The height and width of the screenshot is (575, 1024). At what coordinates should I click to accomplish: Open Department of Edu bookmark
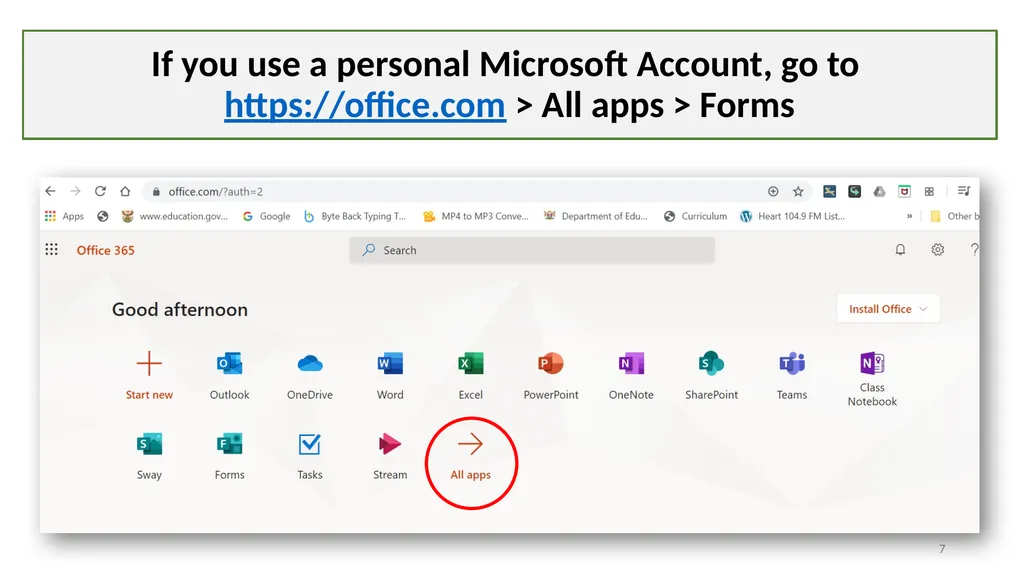(x=596, y=216)
